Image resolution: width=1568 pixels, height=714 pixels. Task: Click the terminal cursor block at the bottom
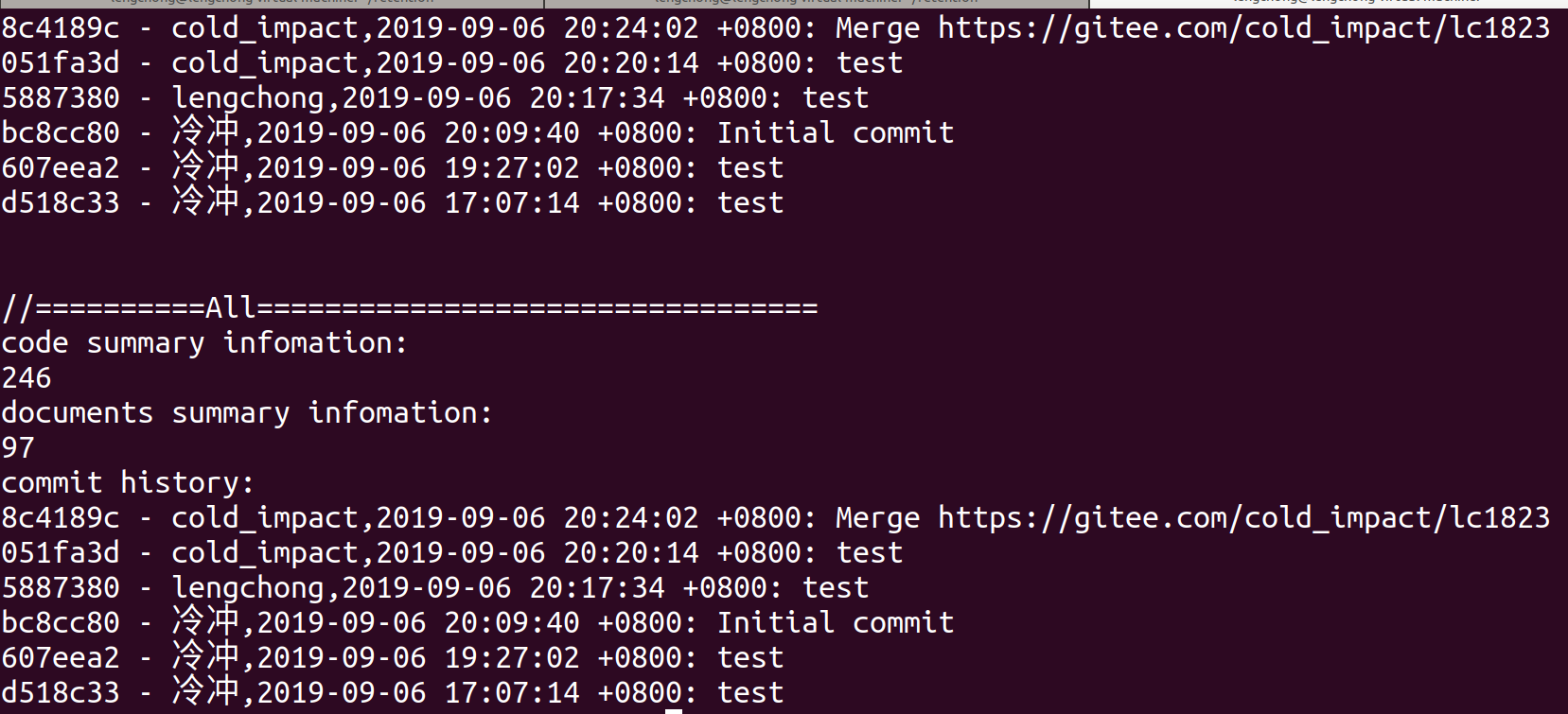tap(674, 710)
